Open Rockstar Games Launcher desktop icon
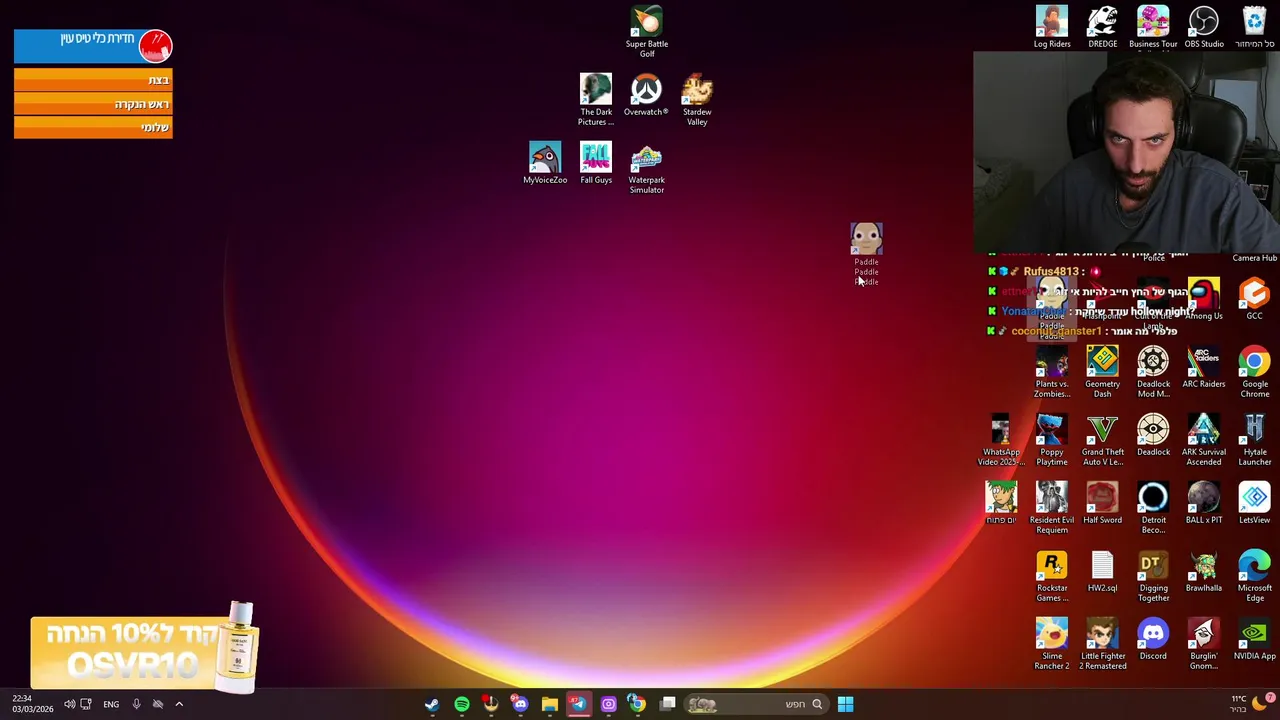This screenshot has height=720, width=1280. click(x=1052, y=576)
